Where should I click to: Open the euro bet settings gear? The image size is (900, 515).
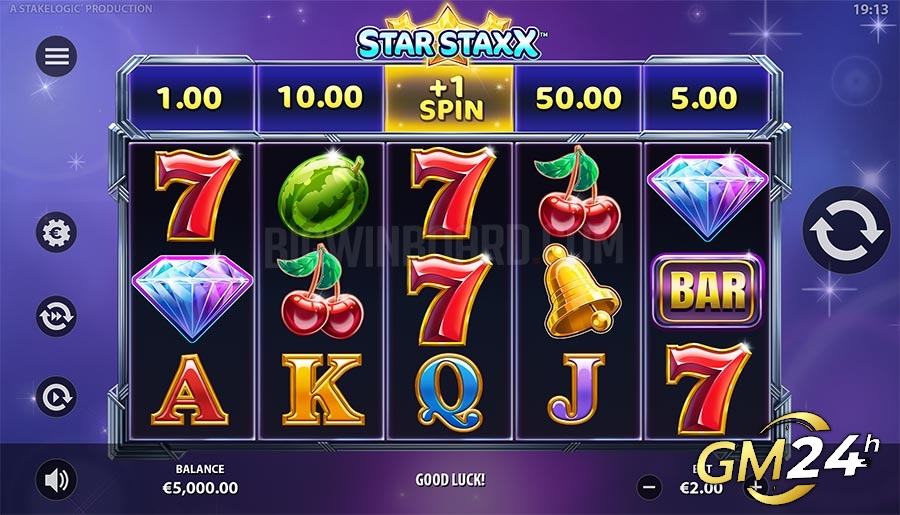tap(56, 233)
